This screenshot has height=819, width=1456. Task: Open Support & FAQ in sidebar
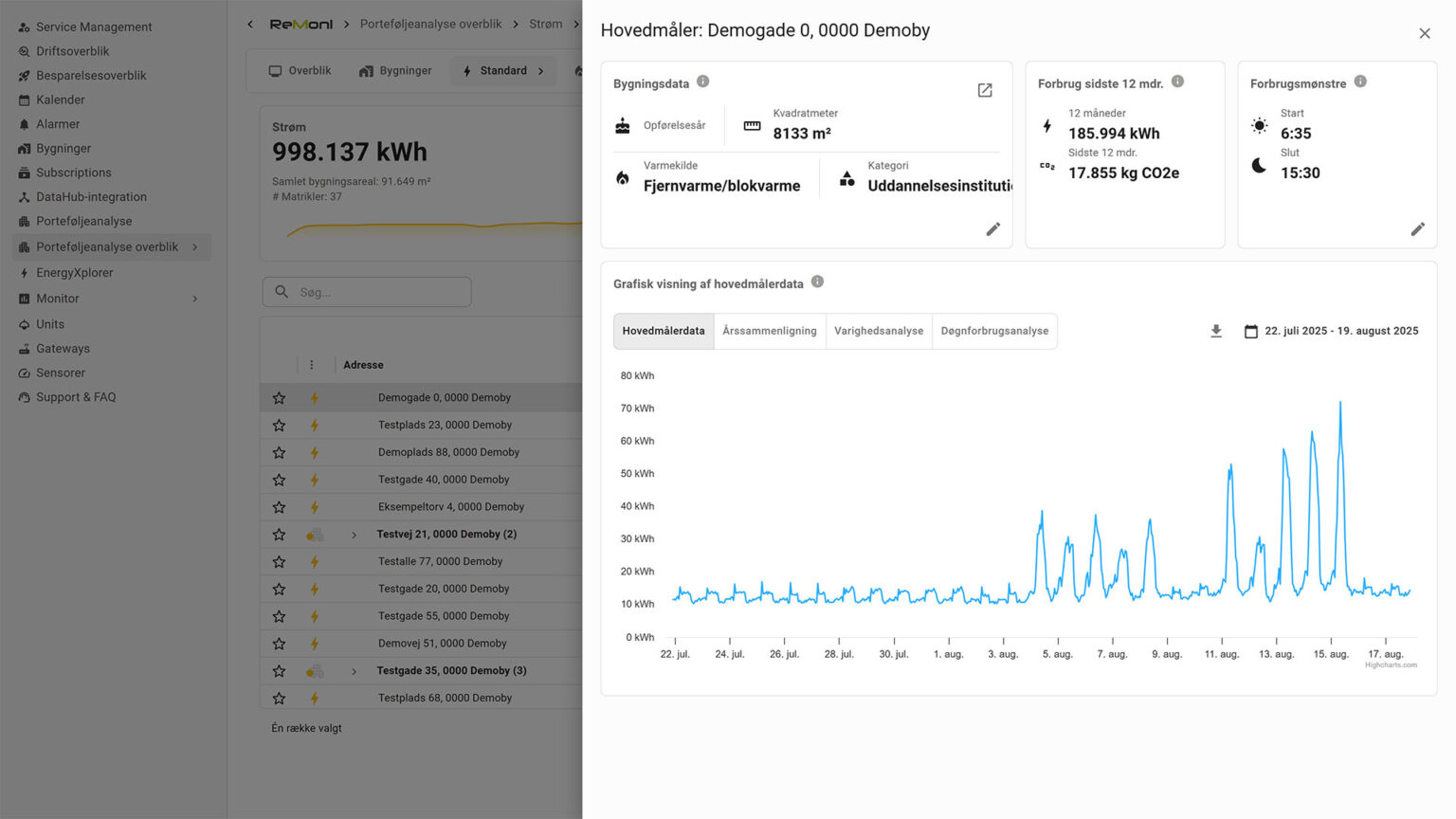tap(76, 397)
